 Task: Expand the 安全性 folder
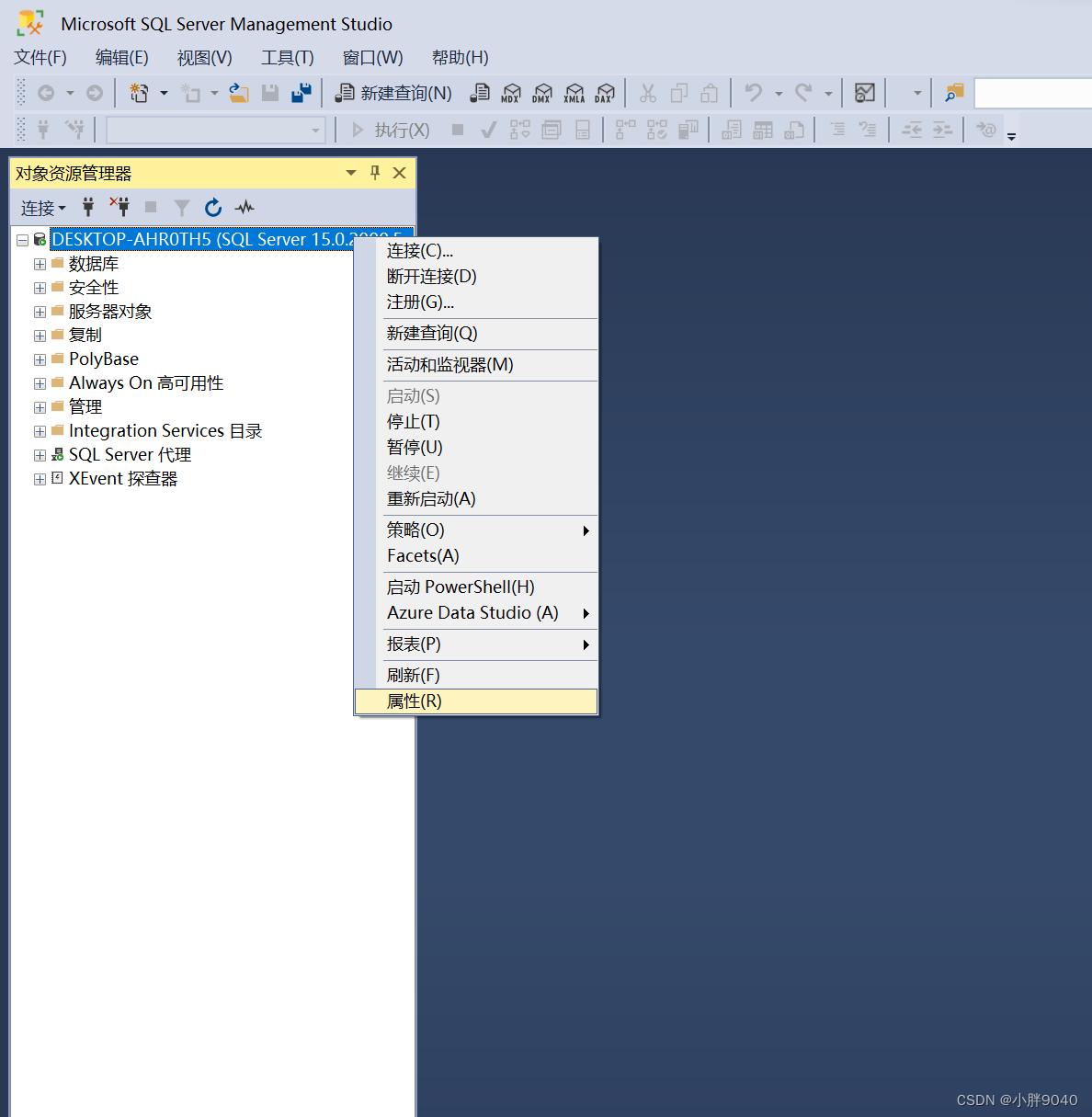click(40, 288)
